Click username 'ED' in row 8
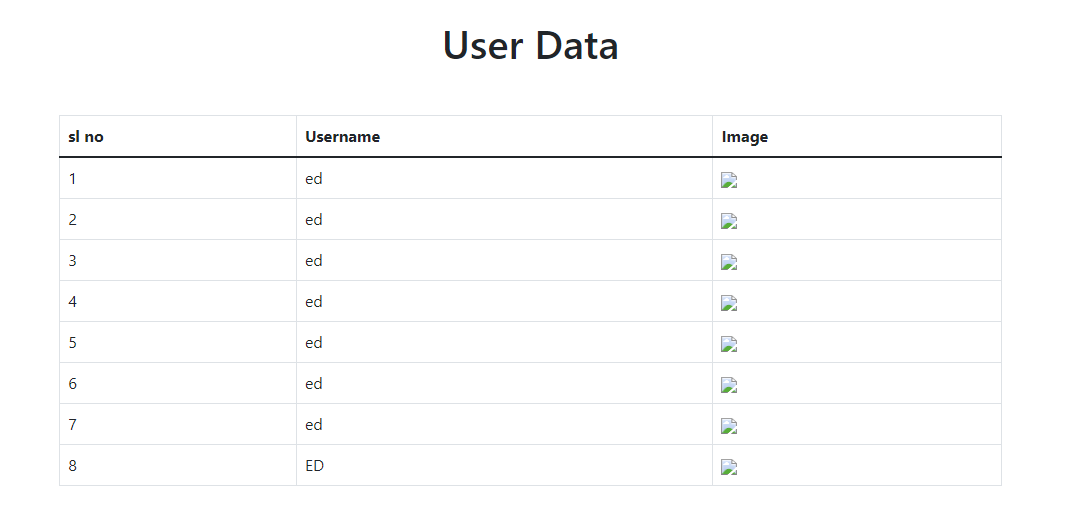 (314, 466)
